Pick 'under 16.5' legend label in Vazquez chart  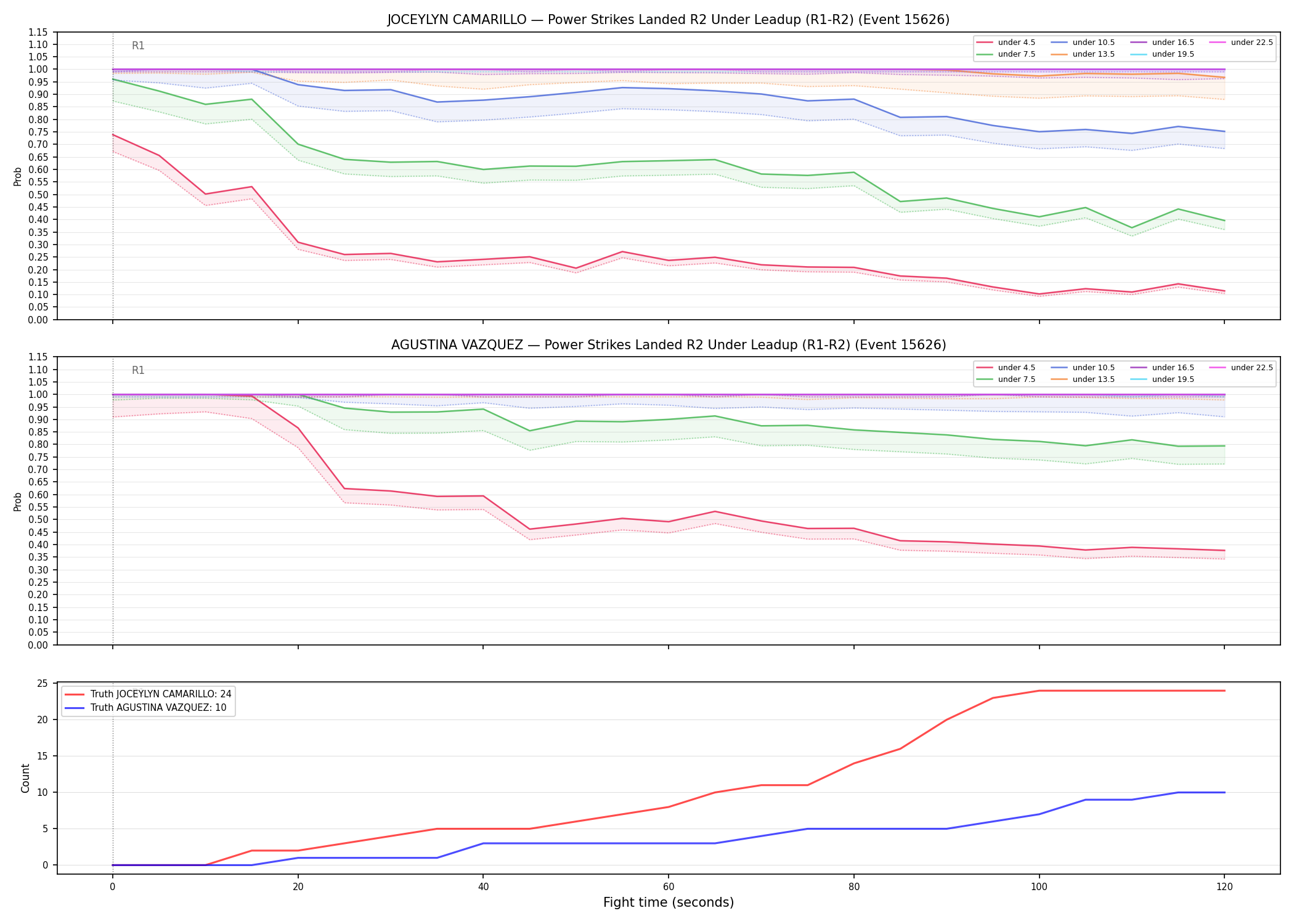(1173, 368)
